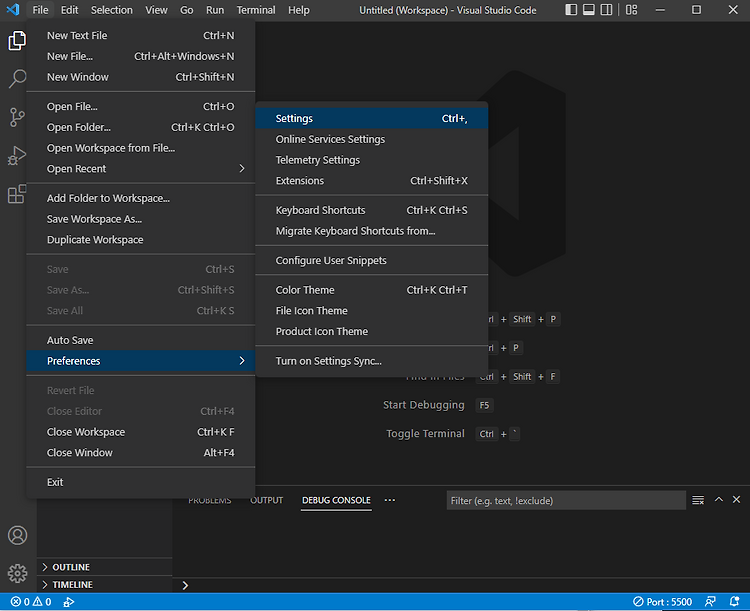
Task: Select Close Workspace
Action: coord(141,432)
